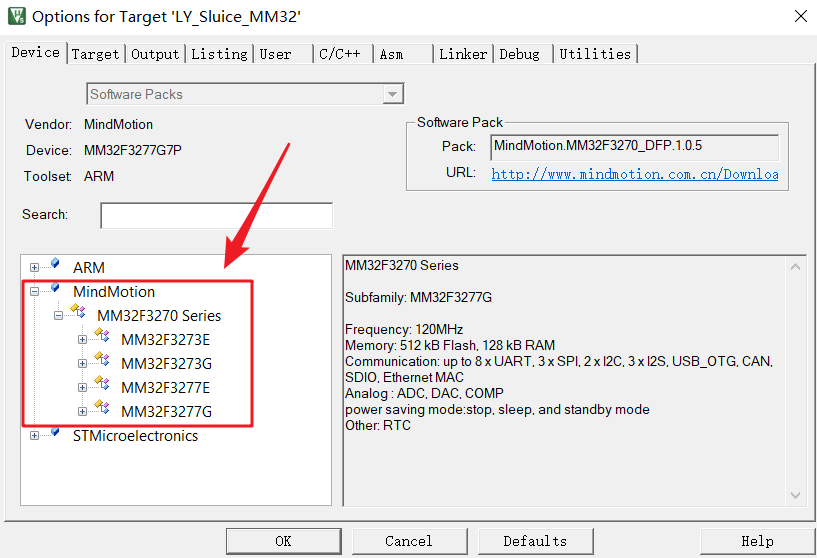
Task: Click the Defaults button
Action: coord(535,541)
